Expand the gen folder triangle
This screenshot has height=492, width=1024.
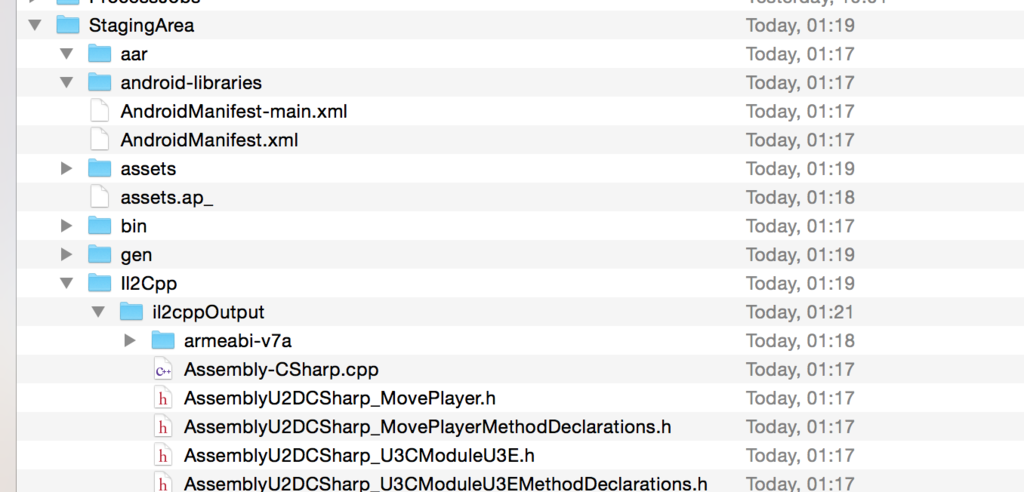pyautogui.click(x=67, y=255)
